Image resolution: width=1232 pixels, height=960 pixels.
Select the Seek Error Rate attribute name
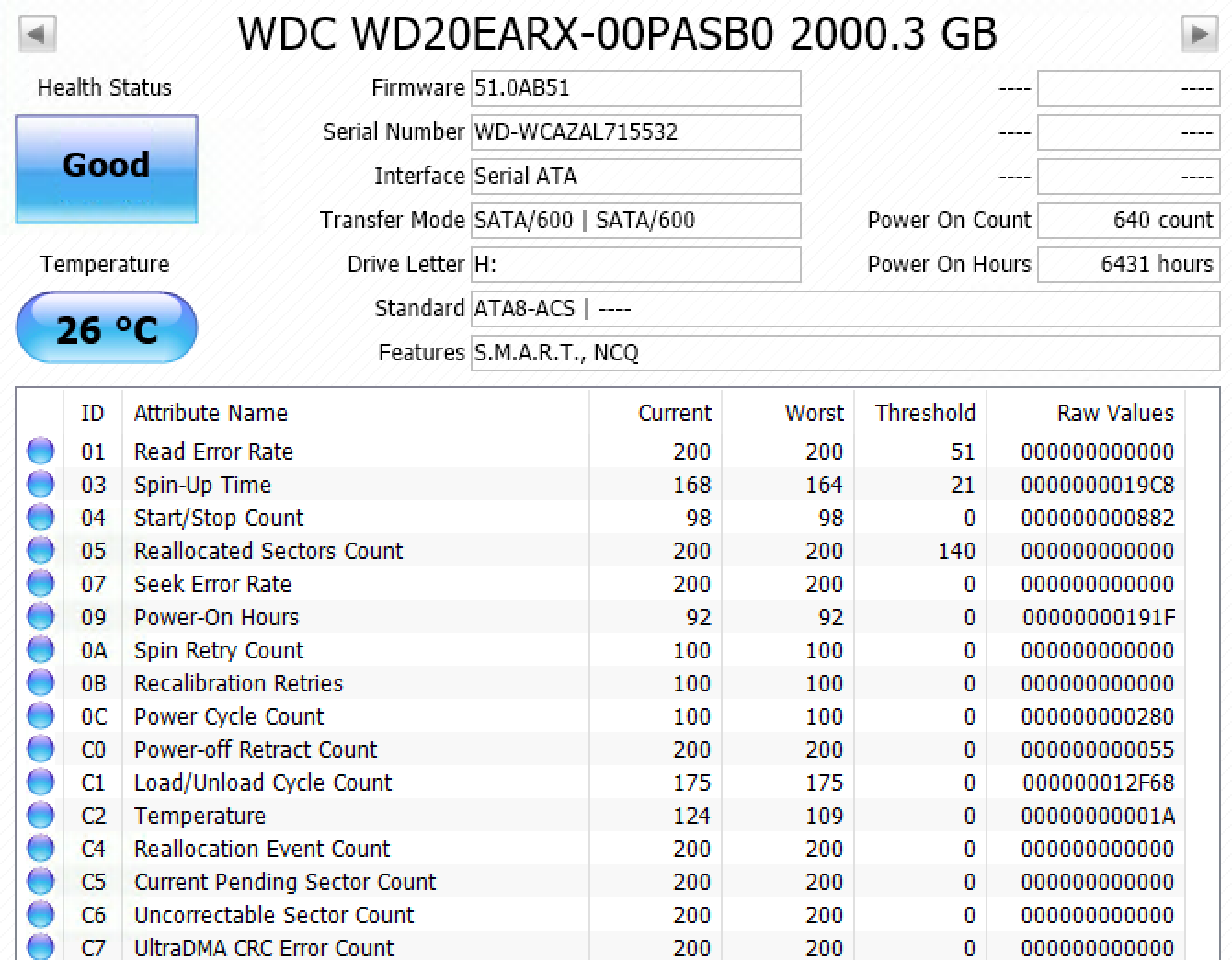(212, 584)
